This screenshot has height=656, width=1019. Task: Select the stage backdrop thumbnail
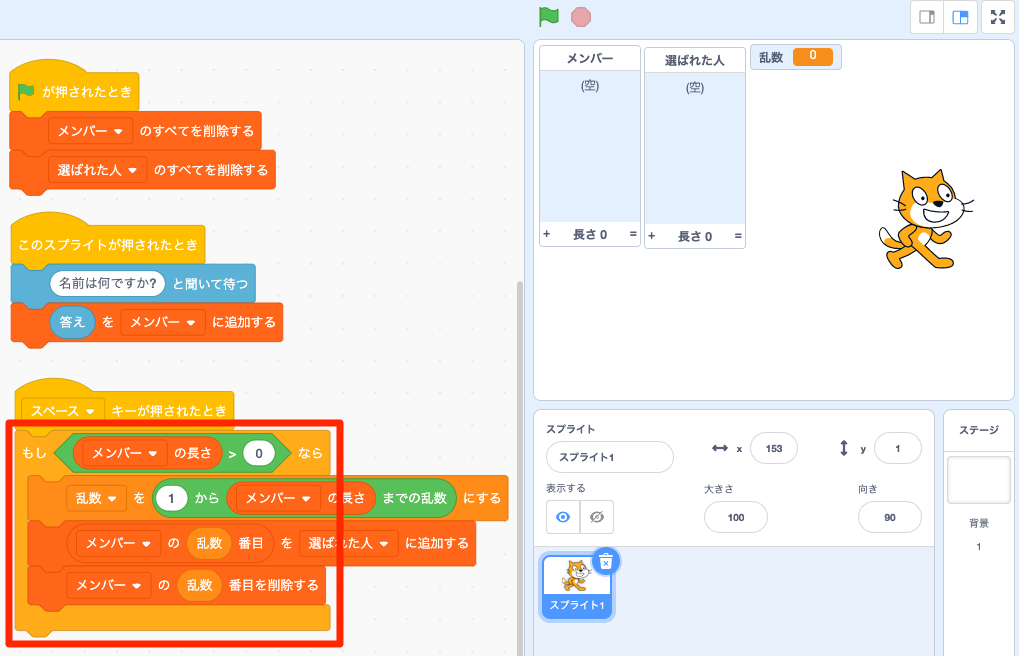click(x=979, y=480)
